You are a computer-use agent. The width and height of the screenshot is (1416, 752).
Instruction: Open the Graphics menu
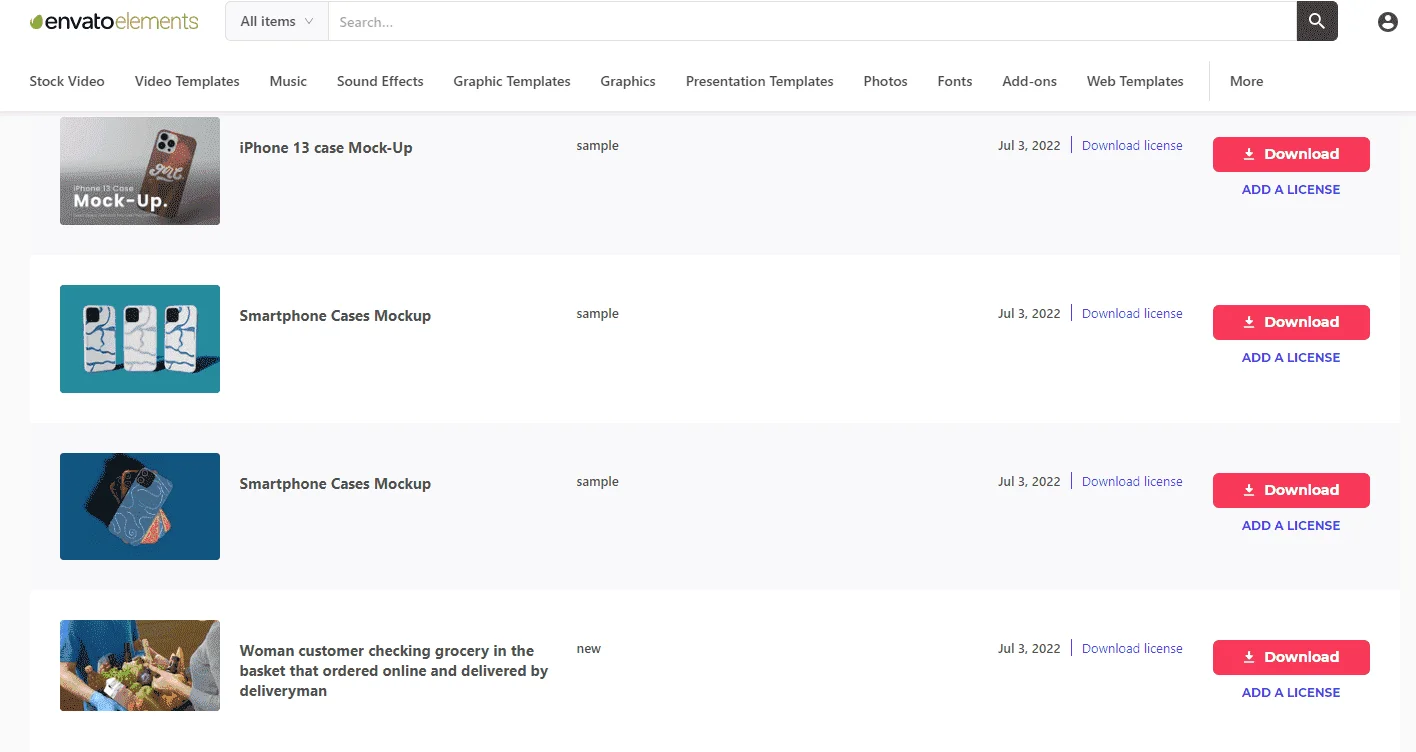[x=628, y=81]
